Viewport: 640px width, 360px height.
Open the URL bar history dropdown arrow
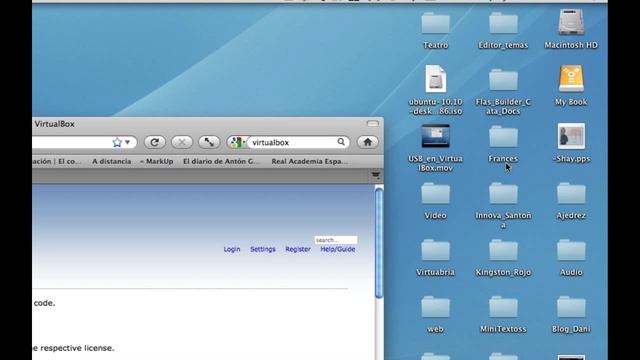(127, 142)
